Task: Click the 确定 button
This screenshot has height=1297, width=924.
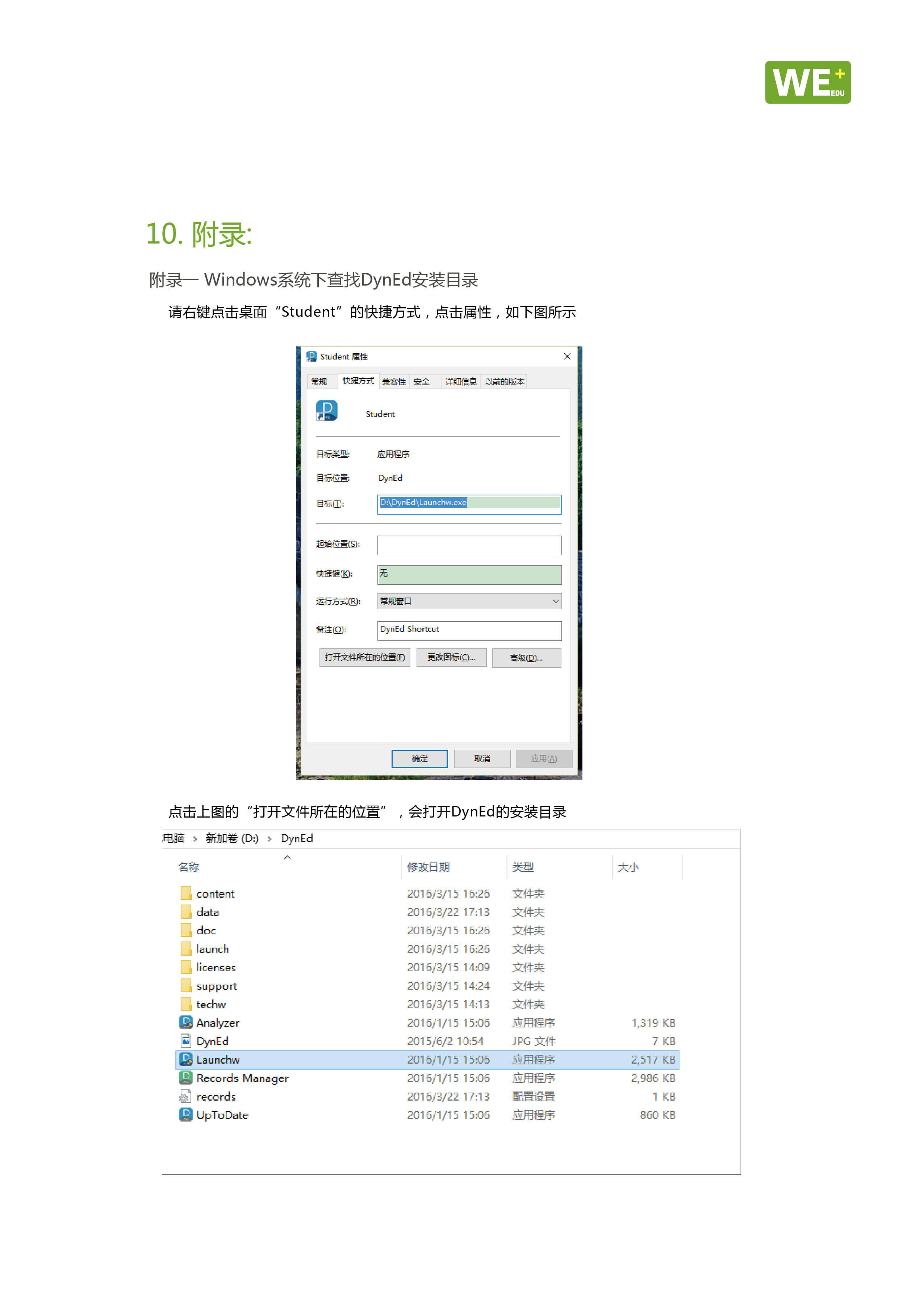Action: tap(419, 758)
